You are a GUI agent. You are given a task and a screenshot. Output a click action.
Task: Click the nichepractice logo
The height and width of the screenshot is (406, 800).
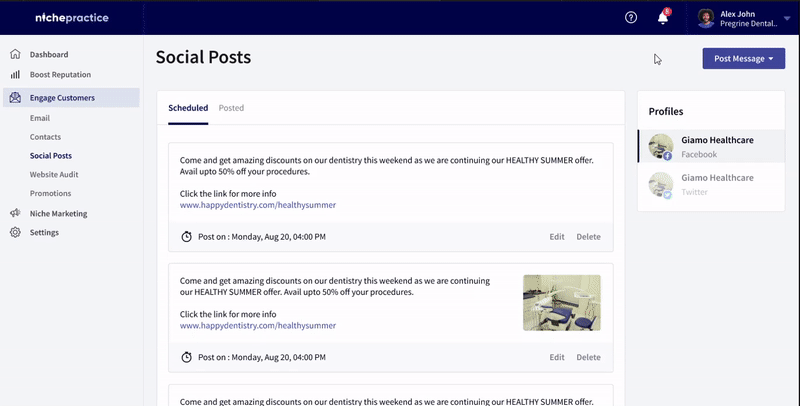coord(72,18)
